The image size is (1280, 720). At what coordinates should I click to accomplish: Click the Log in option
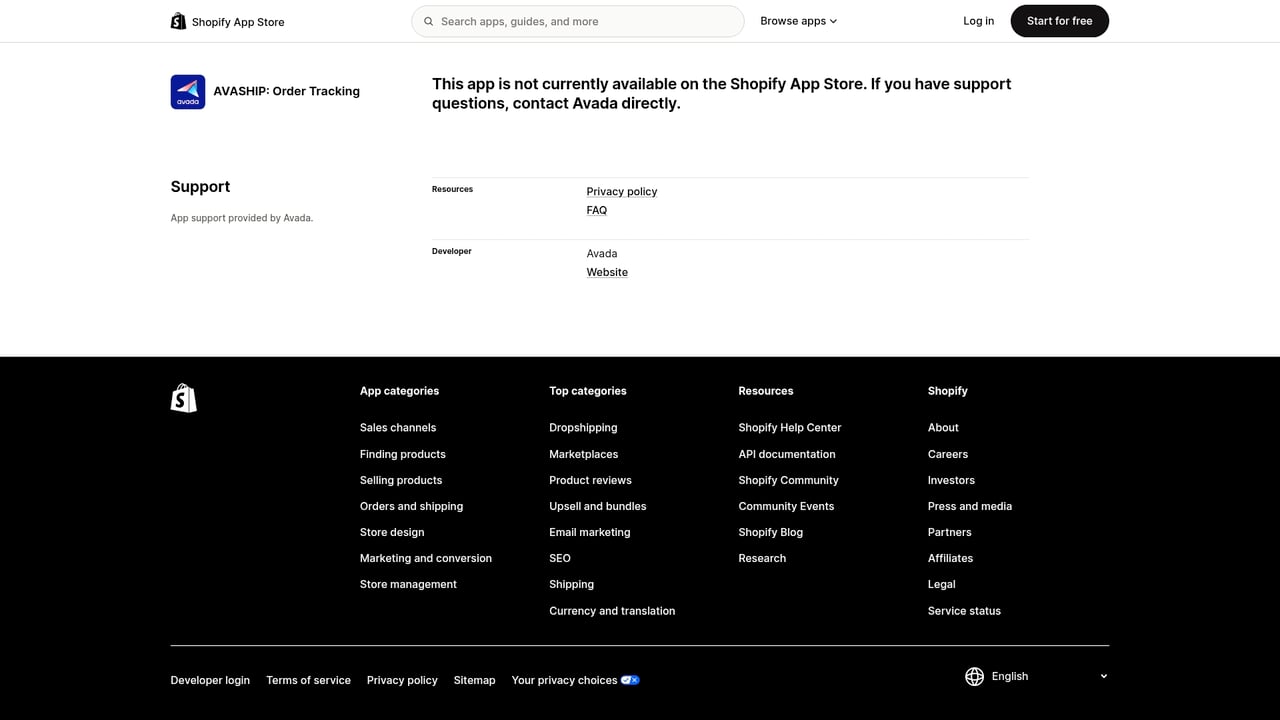pos(978,20)
